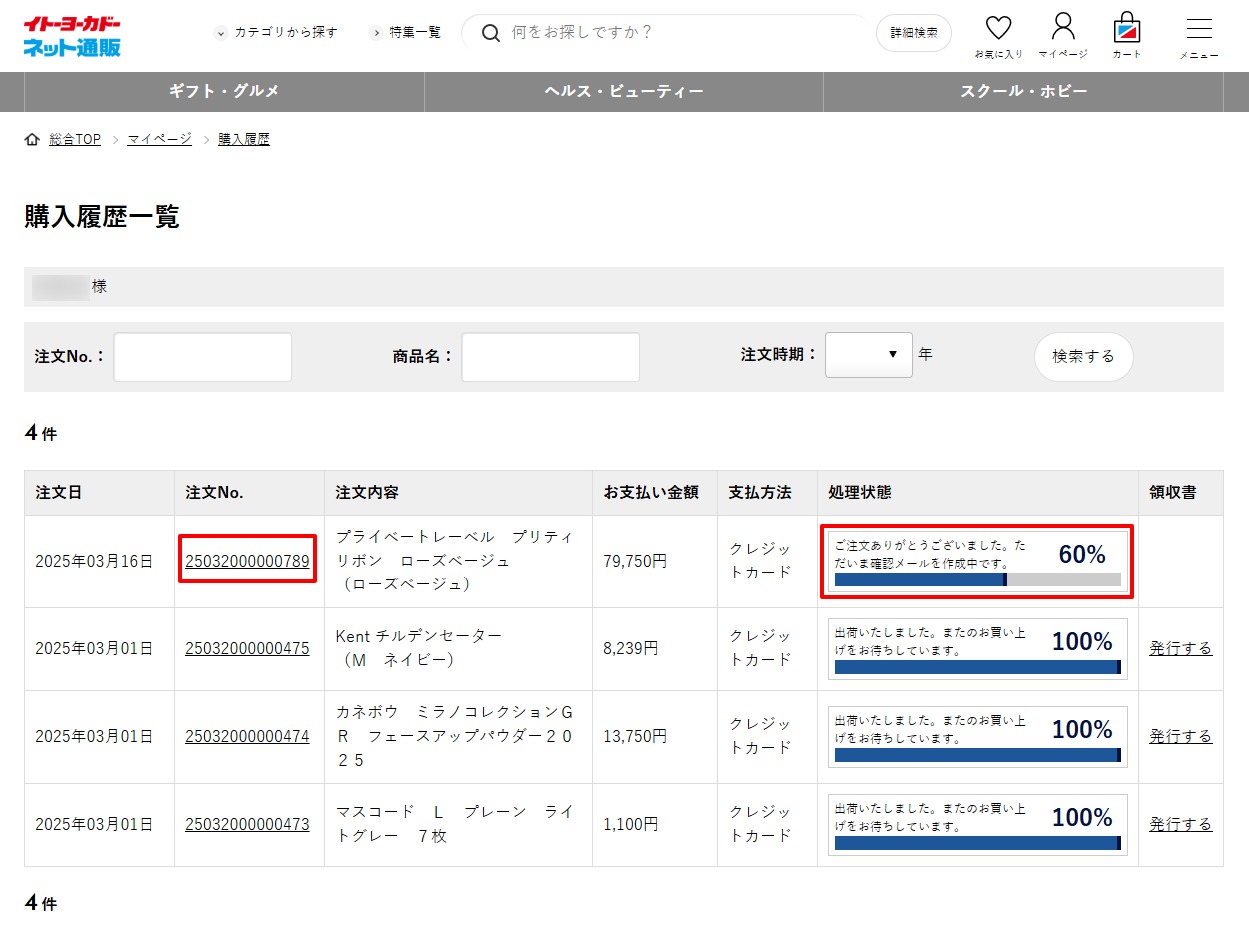The height and width of the screenshot is (928, 1249).
Task: Open the favorites heart icon
Action: point(998,29)
